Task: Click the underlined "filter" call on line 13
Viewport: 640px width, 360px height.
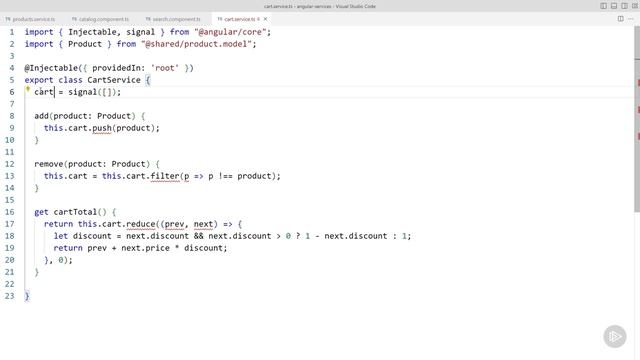Action: click(x=165, y=176)
